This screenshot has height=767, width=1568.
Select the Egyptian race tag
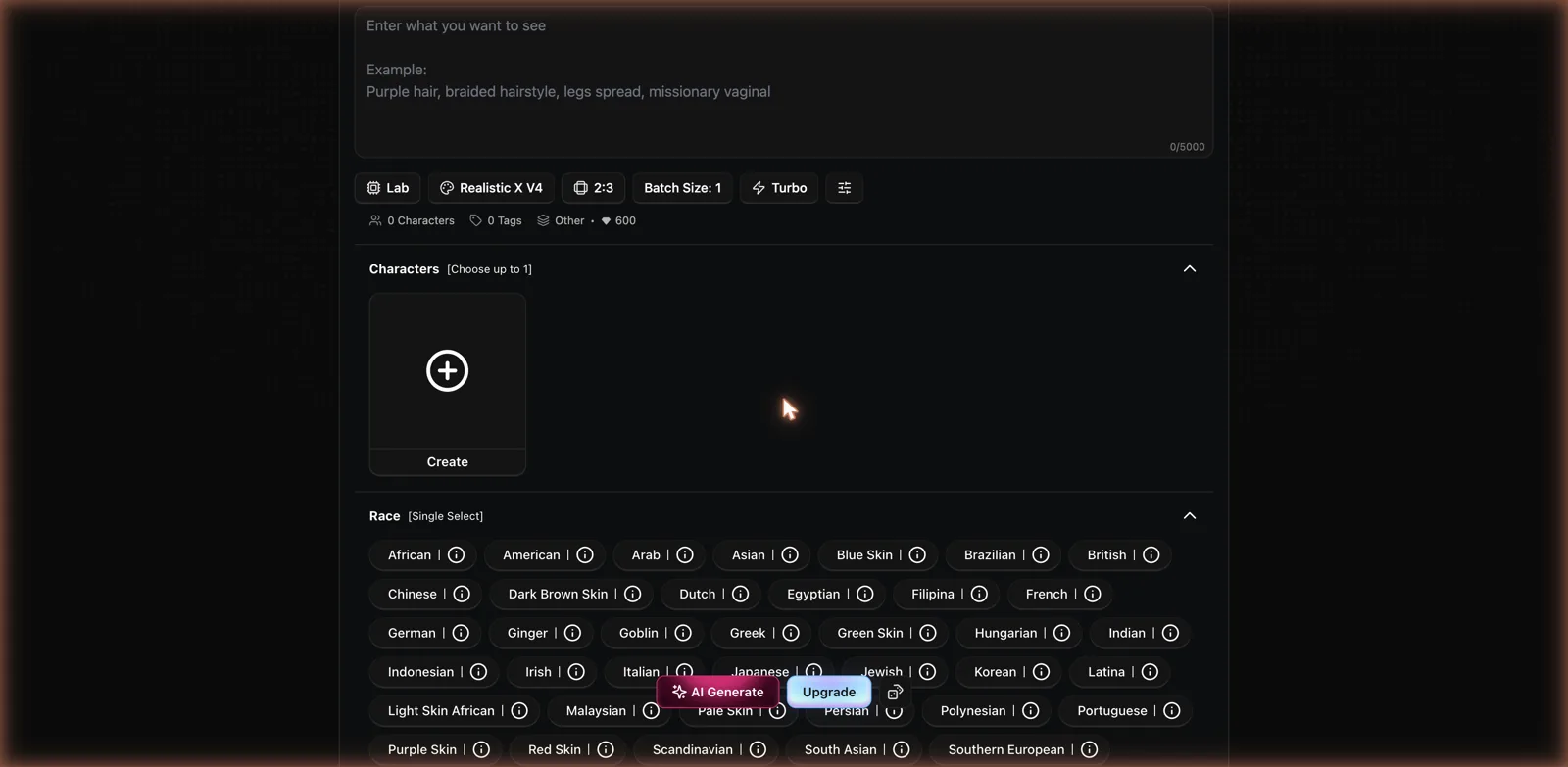[x=813, y=595]
